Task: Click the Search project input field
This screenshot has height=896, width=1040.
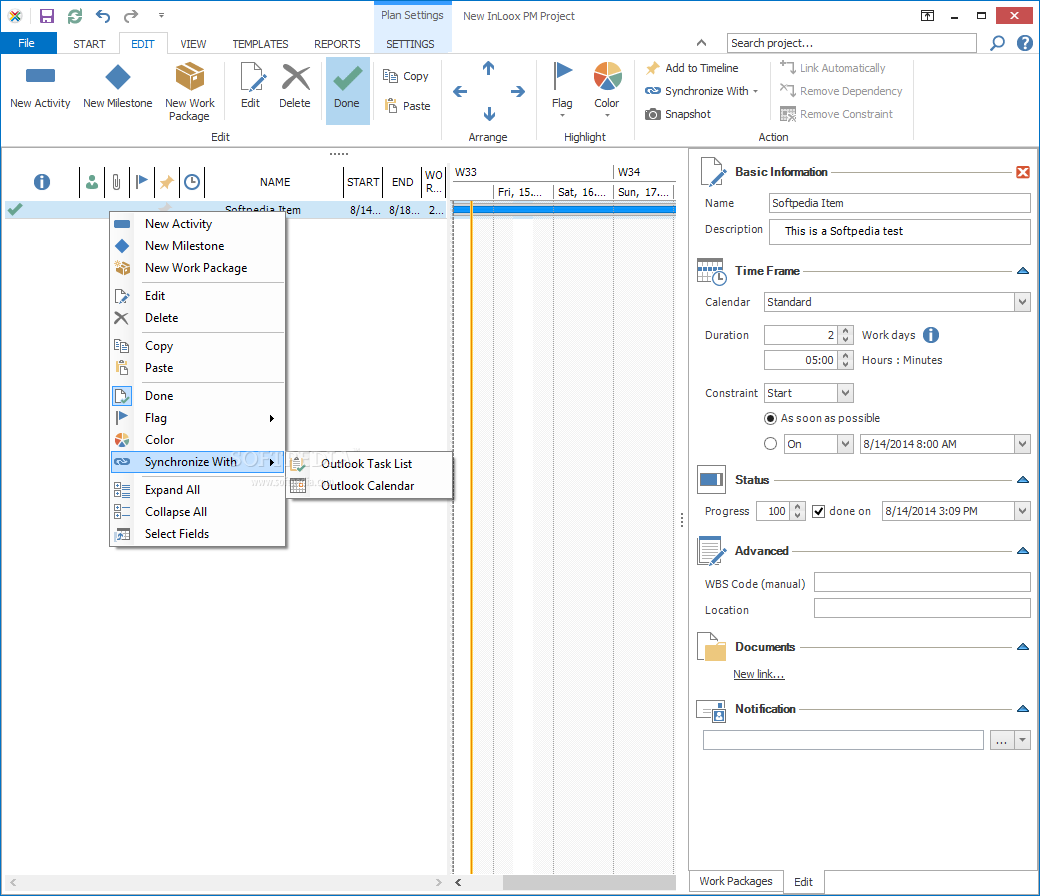Action: (851, 43)
